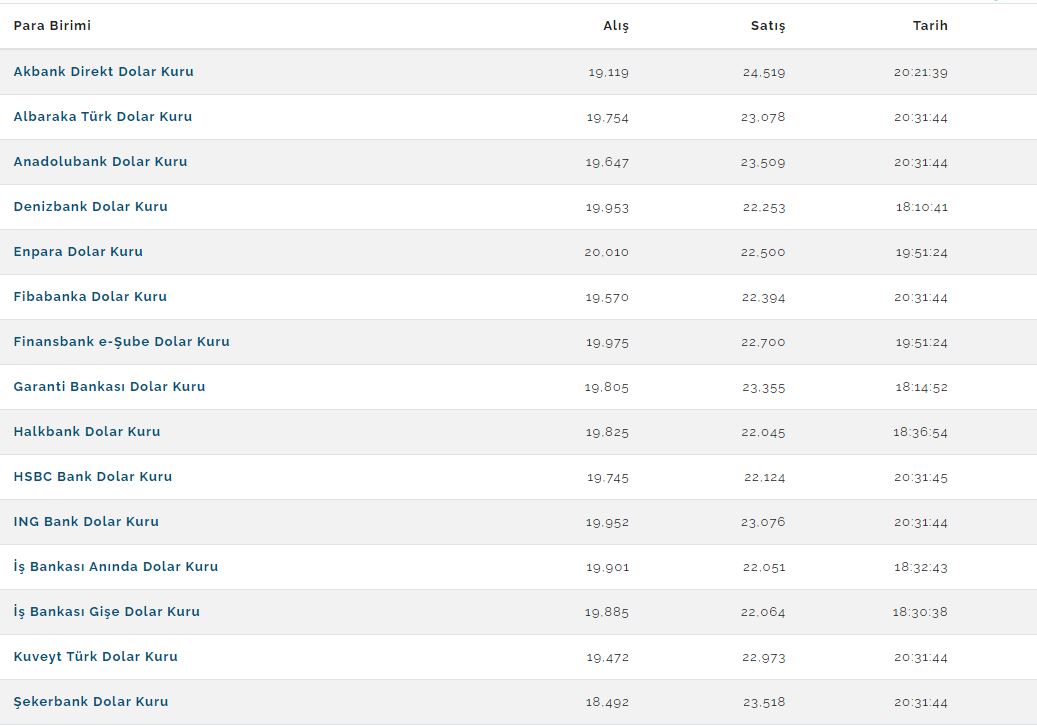Click the Satış column header
The height and width of the screenshot is (726, 1037).
coord(768,26)
